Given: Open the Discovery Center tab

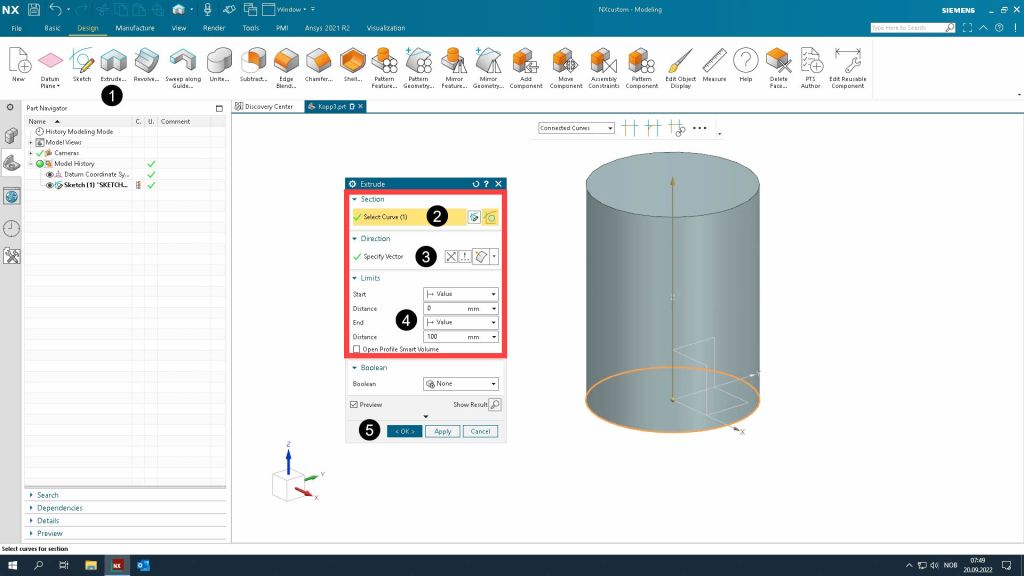Looking at the screenshot, I should (265, 106).
